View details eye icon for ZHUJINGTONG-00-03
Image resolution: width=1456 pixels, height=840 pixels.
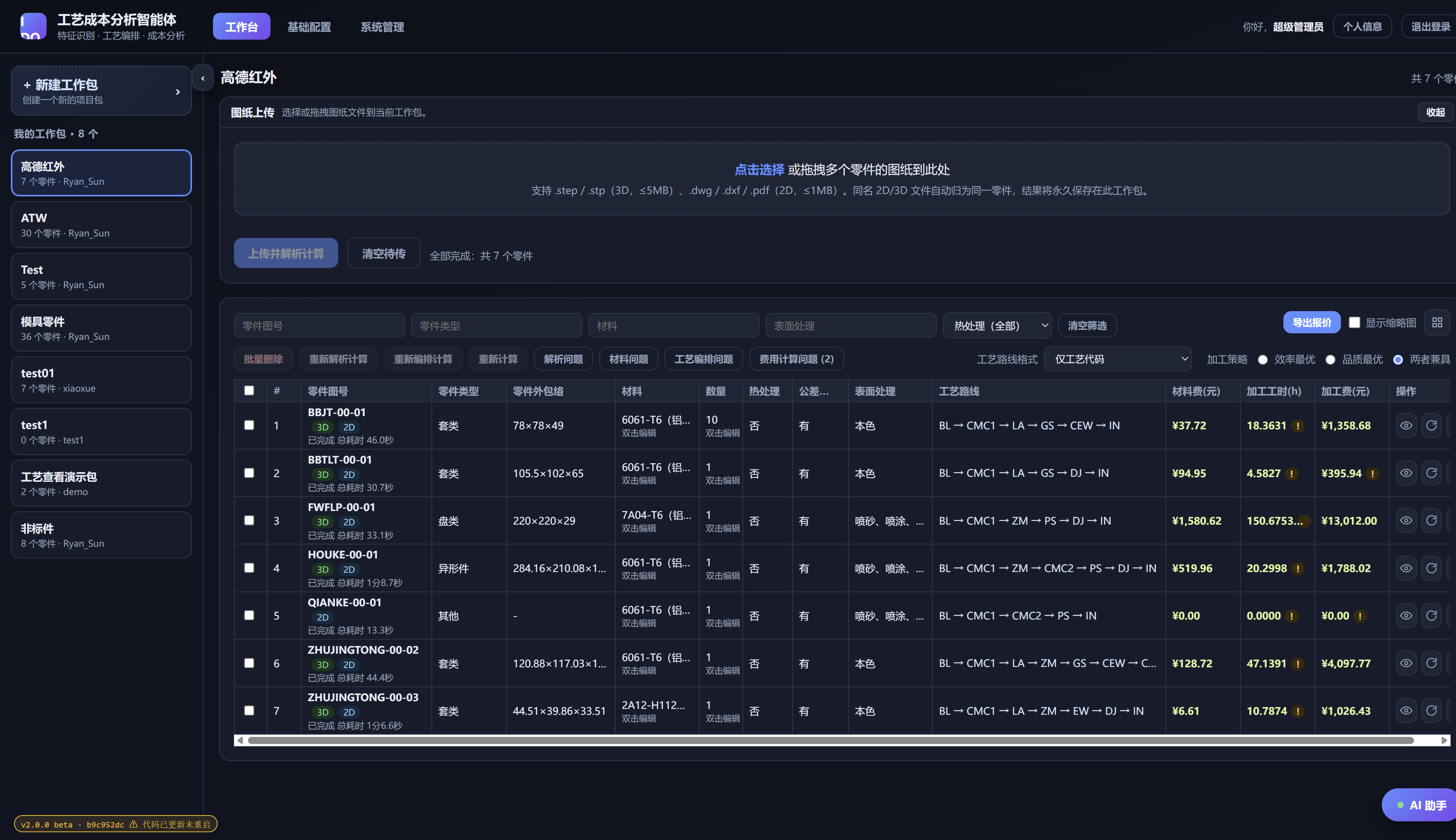click(1406, 711)
